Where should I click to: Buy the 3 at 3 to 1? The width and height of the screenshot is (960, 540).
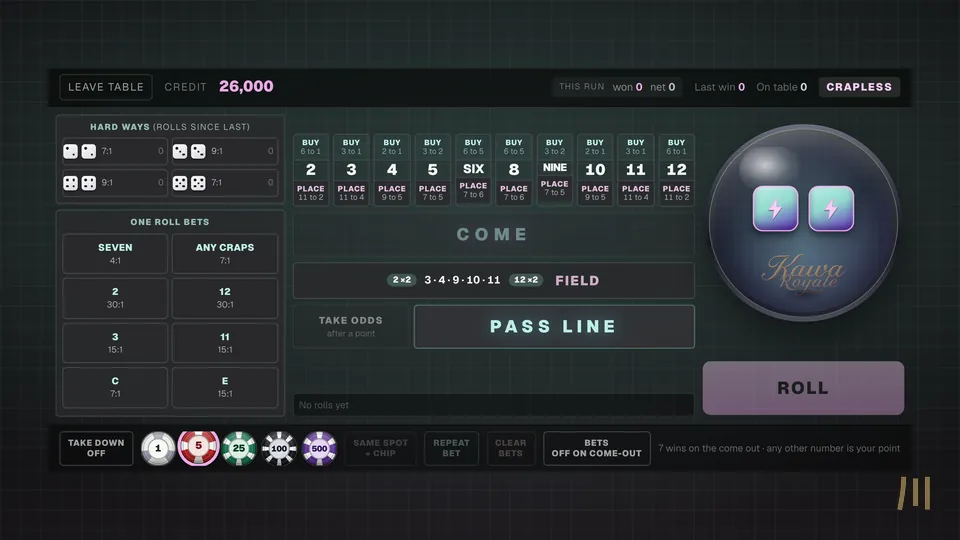351,146
